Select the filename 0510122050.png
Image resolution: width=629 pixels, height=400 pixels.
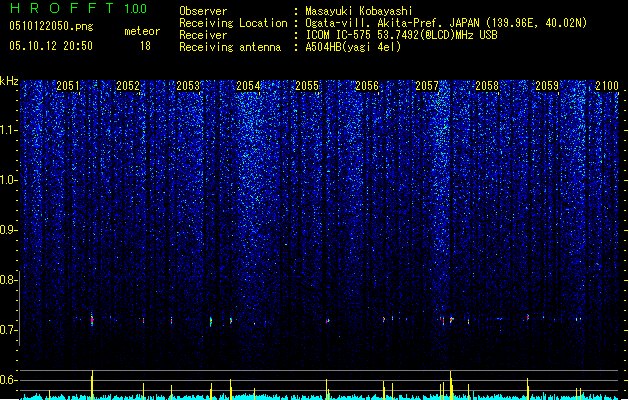[51, 26]
